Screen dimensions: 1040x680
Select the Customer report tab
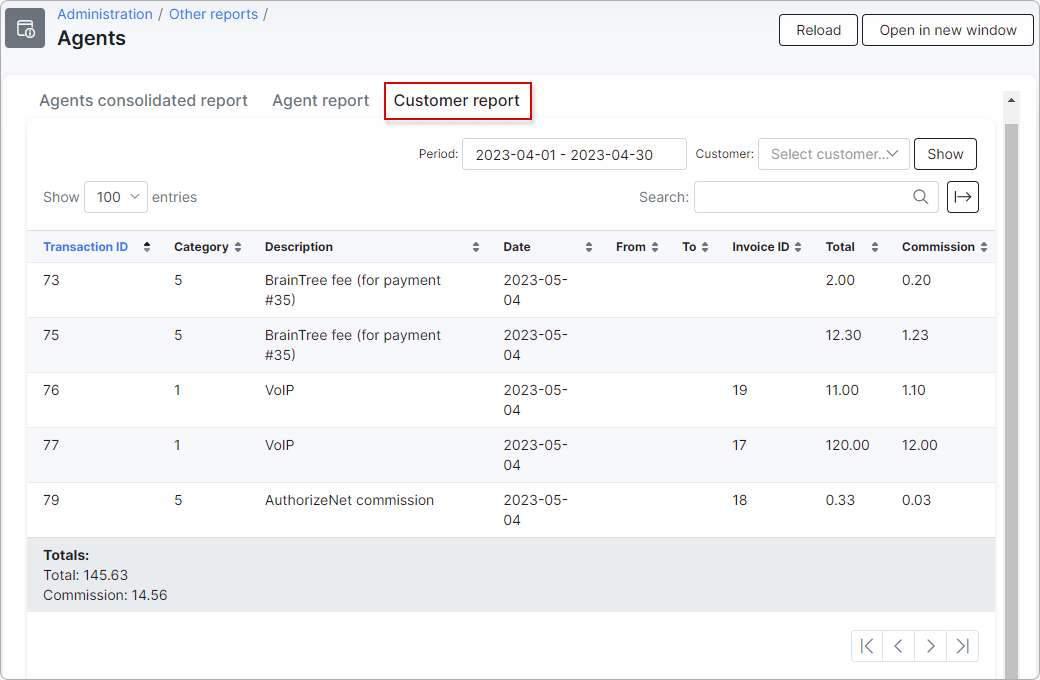pyautogui.click(x=457, y=100)
